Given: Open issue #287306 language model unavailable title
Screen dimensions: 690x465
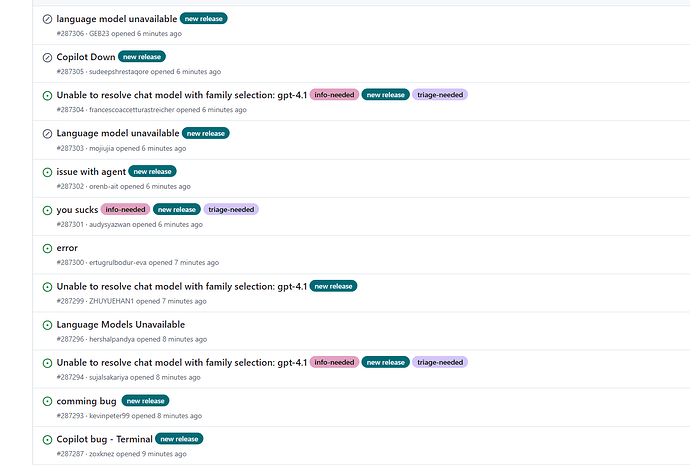Looking at the screenshot, I should [117, 19].
